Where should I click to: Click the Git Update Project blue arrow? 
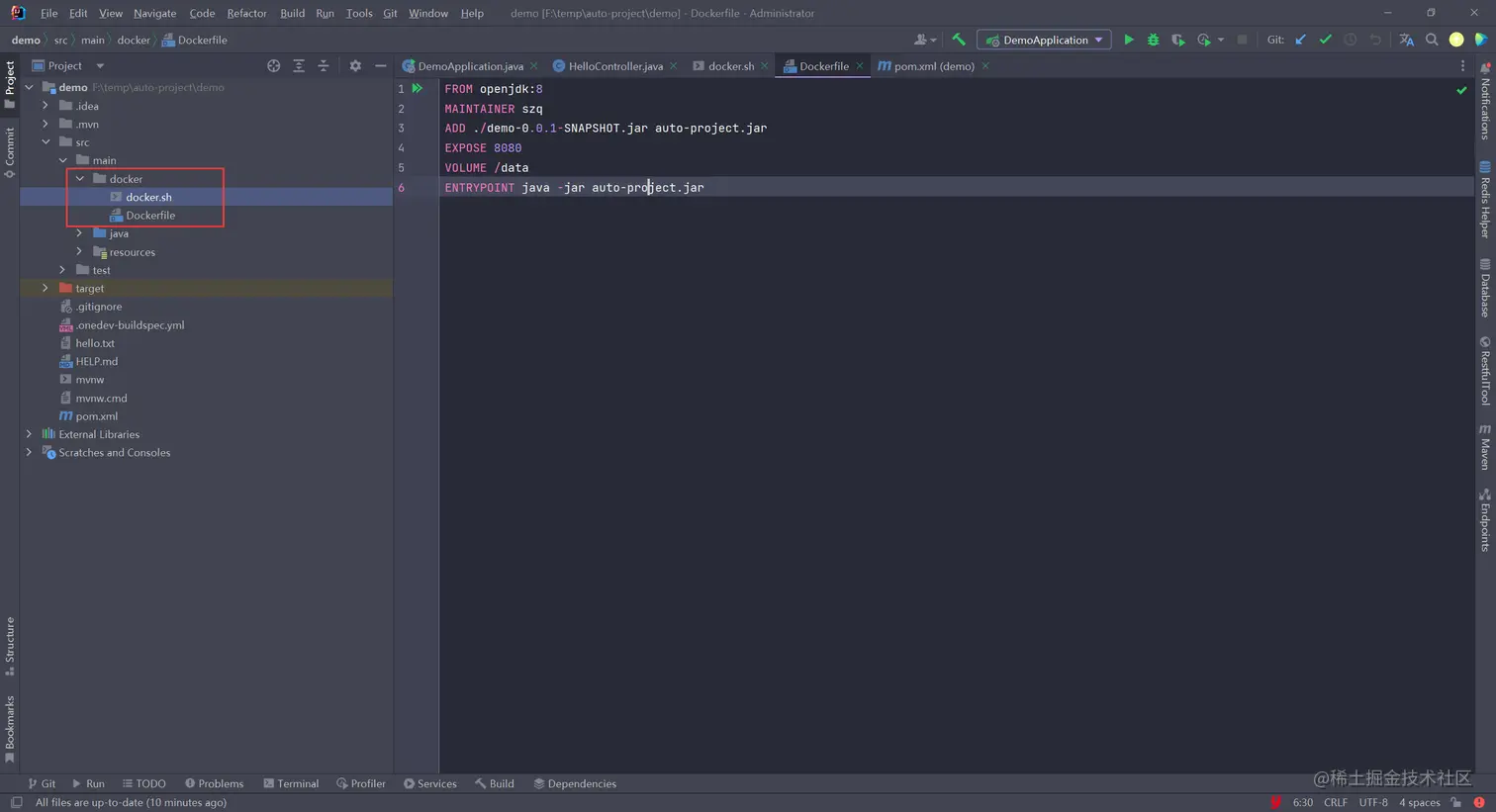[1301, 40]
